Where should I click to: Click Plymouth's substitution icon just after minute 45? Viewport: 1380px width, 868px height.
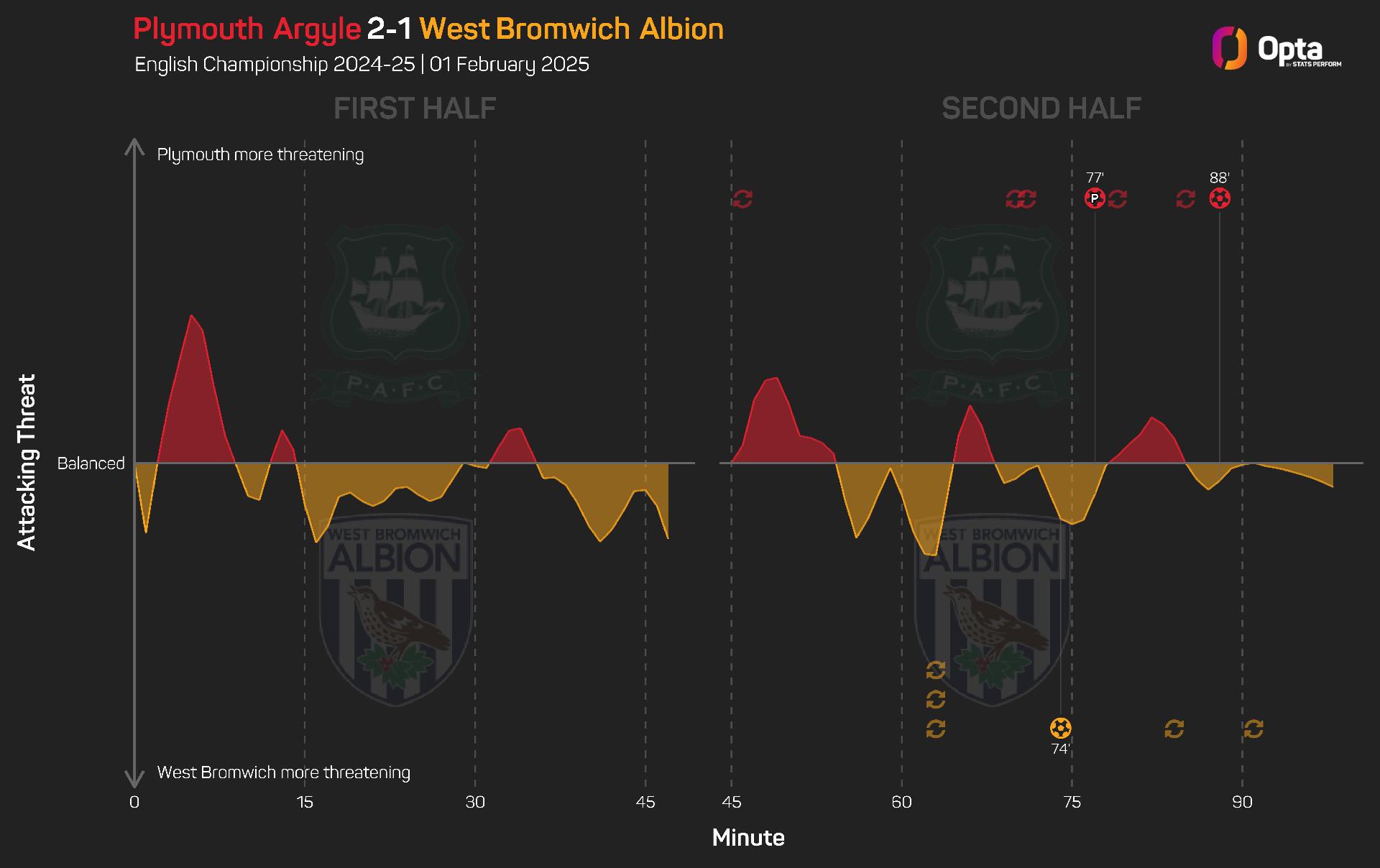742,199
